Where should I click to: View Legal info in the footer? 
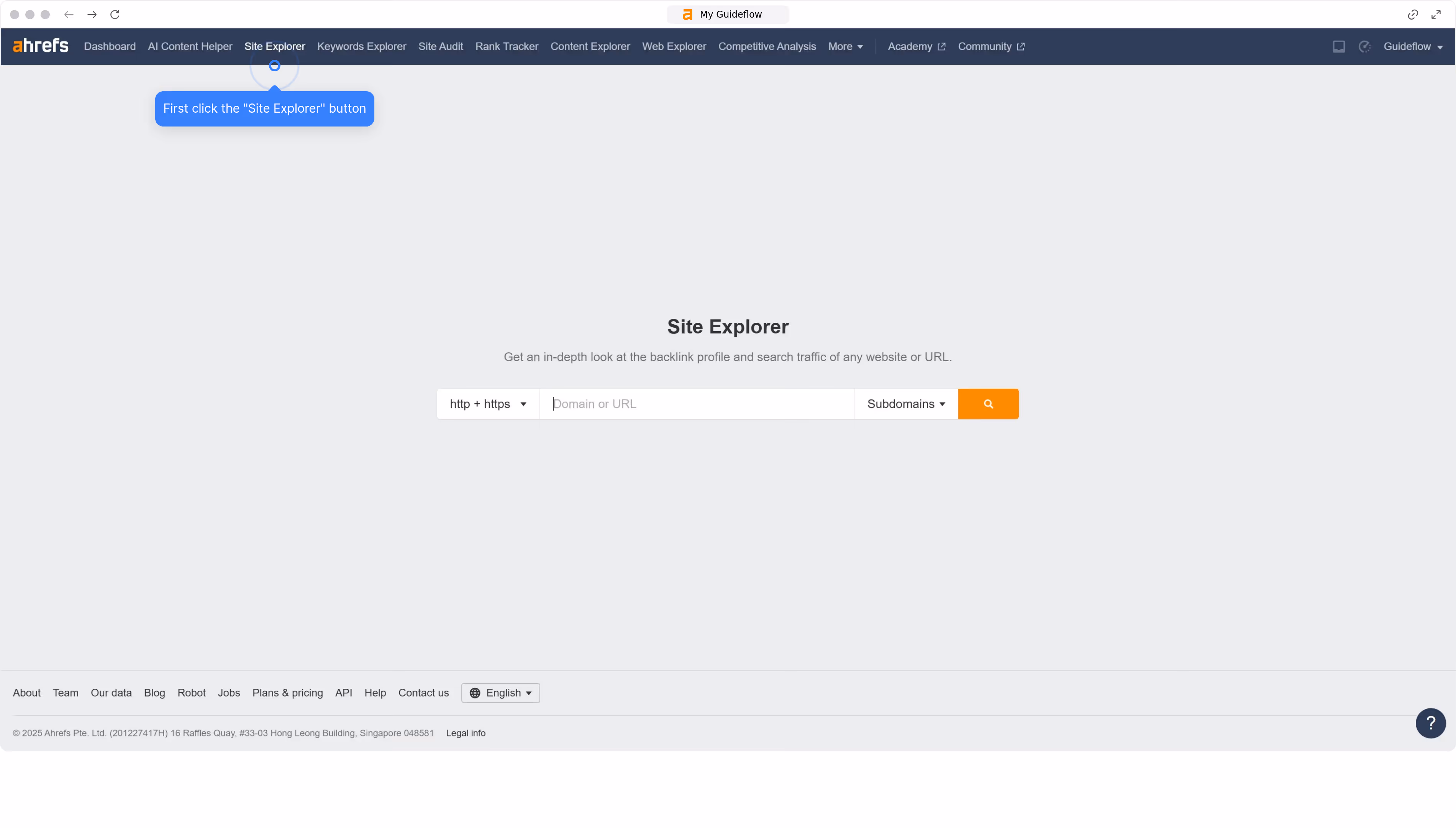(x=466, y=733)
